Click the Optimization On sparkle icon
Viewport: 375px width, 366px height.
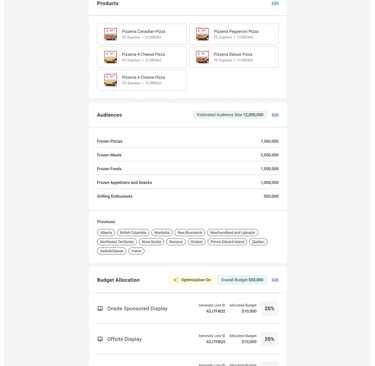click(176, 280)
